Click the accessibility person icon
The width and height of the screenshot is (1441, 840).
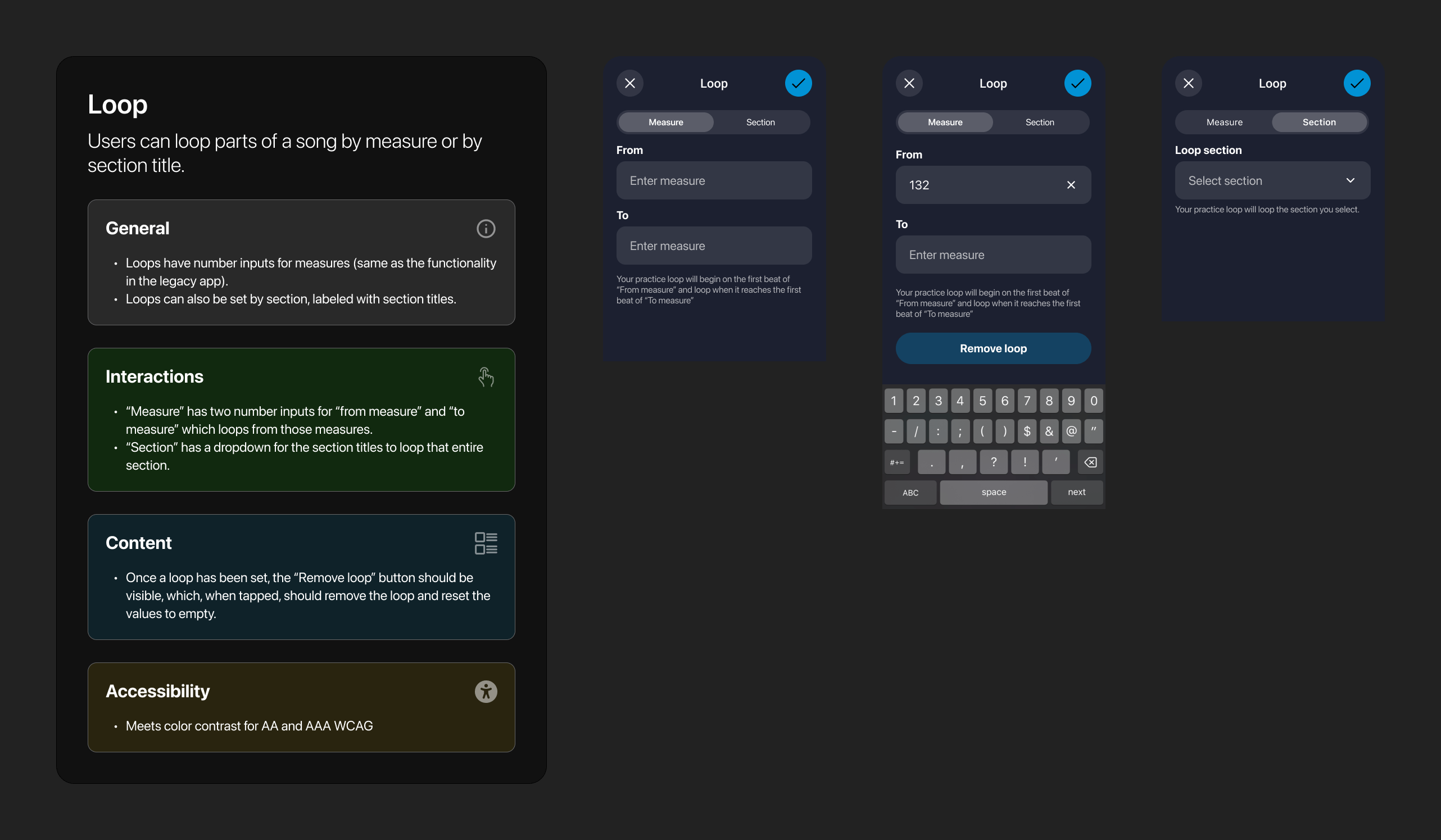486,691
